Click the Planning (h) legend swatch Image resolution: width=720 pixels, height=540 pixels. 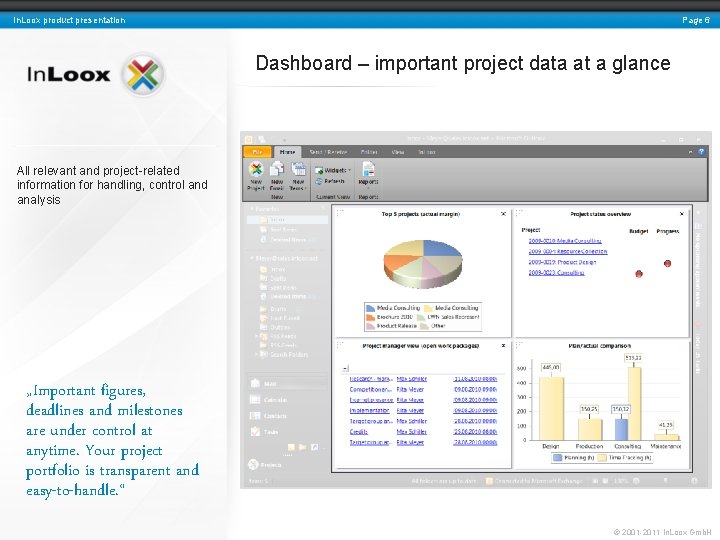[x=557, y=457]
